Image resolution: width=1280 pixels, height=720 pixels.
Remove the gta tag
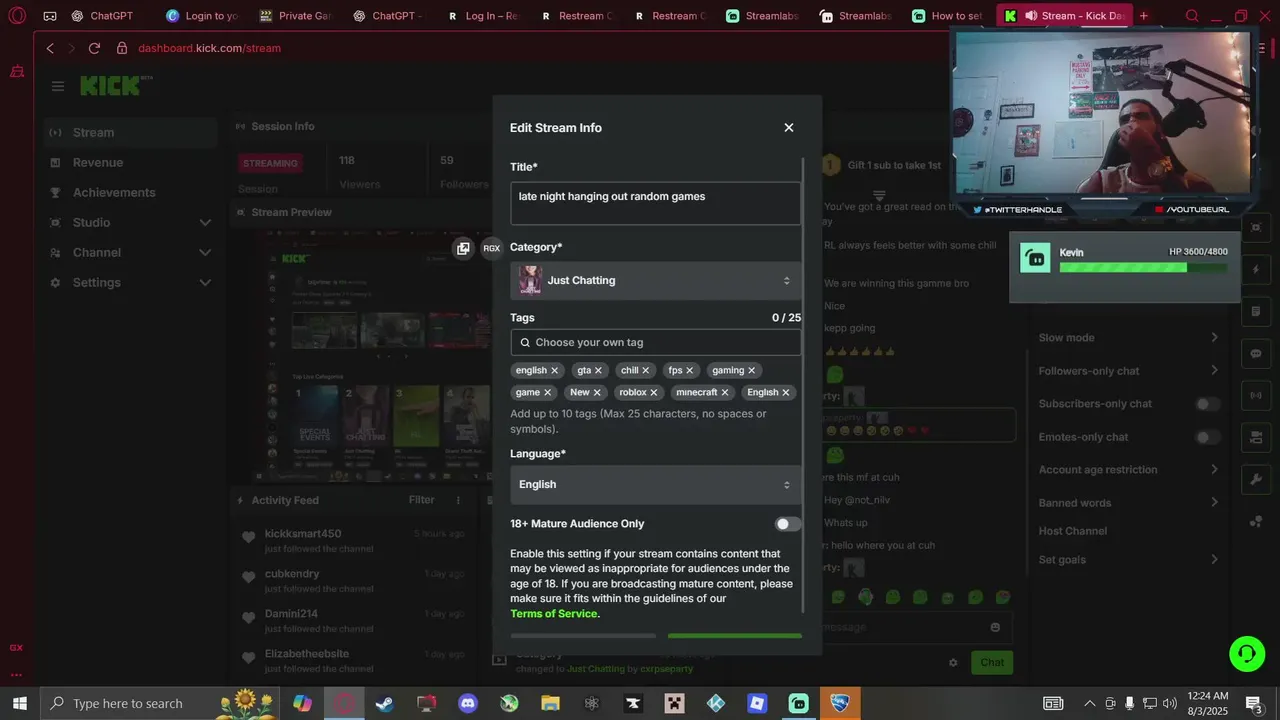[x=598, y=370]
